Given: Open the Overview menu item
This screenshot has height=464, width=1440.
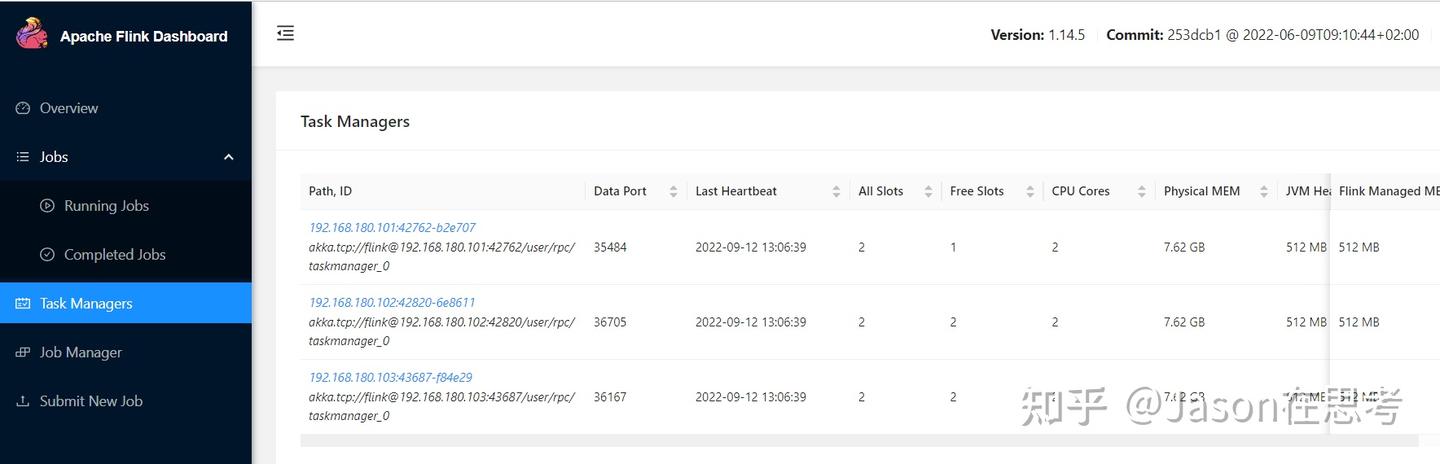Looking at the screenshot, I should pos(69,108).
